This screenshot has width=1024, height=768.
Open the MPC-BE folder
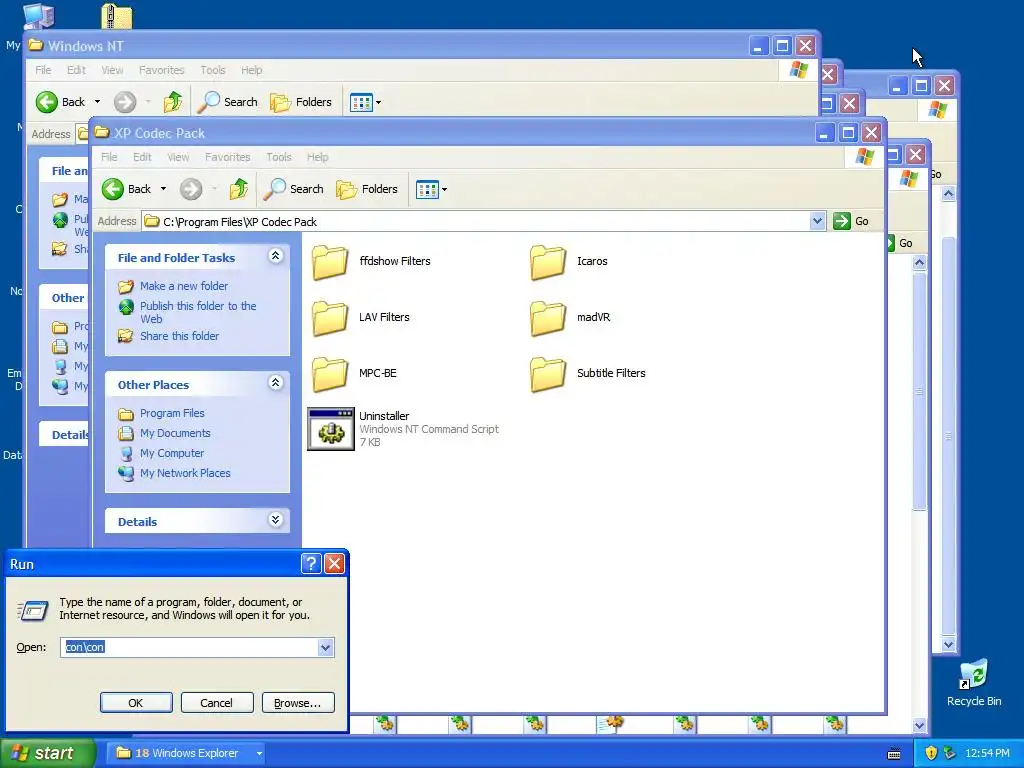pyautogui.click(x=354, y=374)
